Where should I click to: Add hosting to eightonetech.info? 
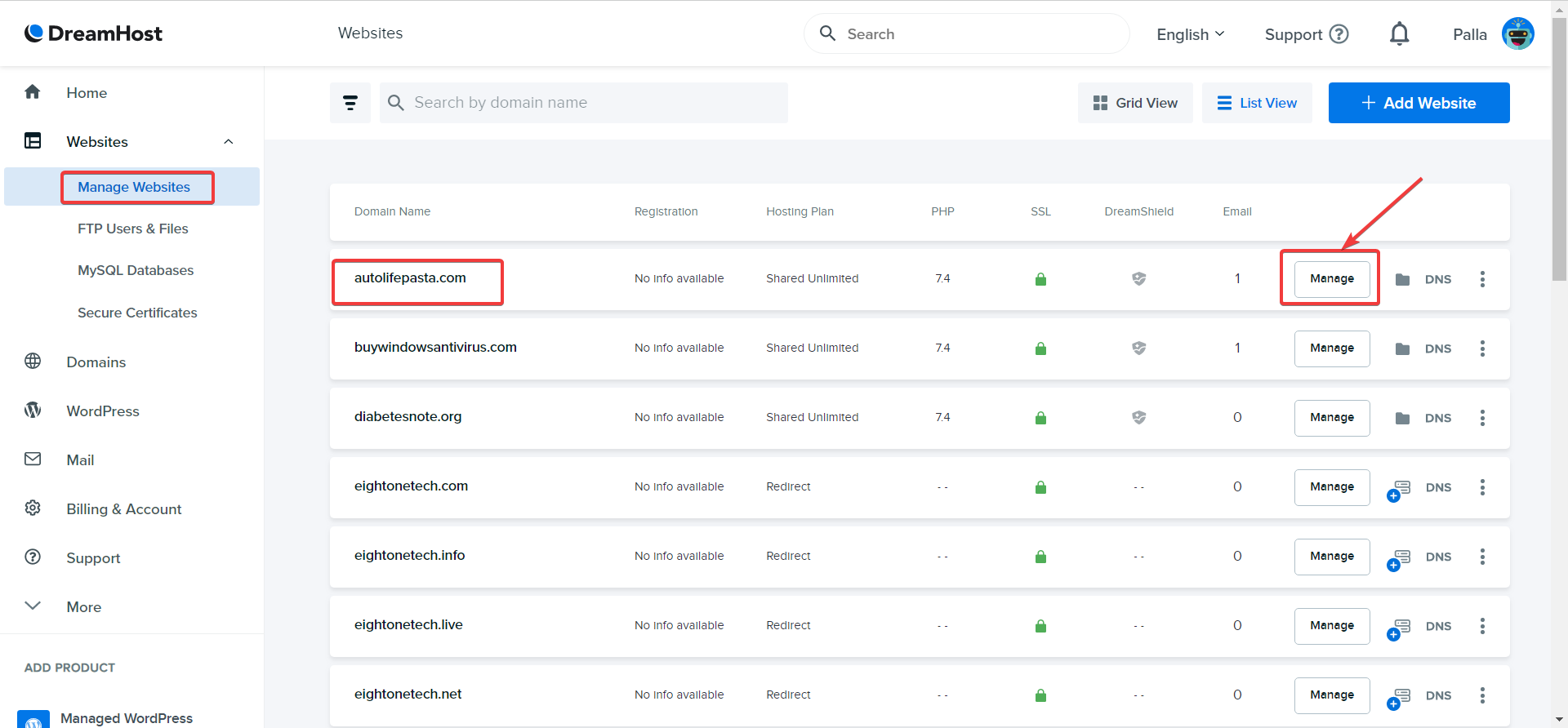[x=1399, y=560]
